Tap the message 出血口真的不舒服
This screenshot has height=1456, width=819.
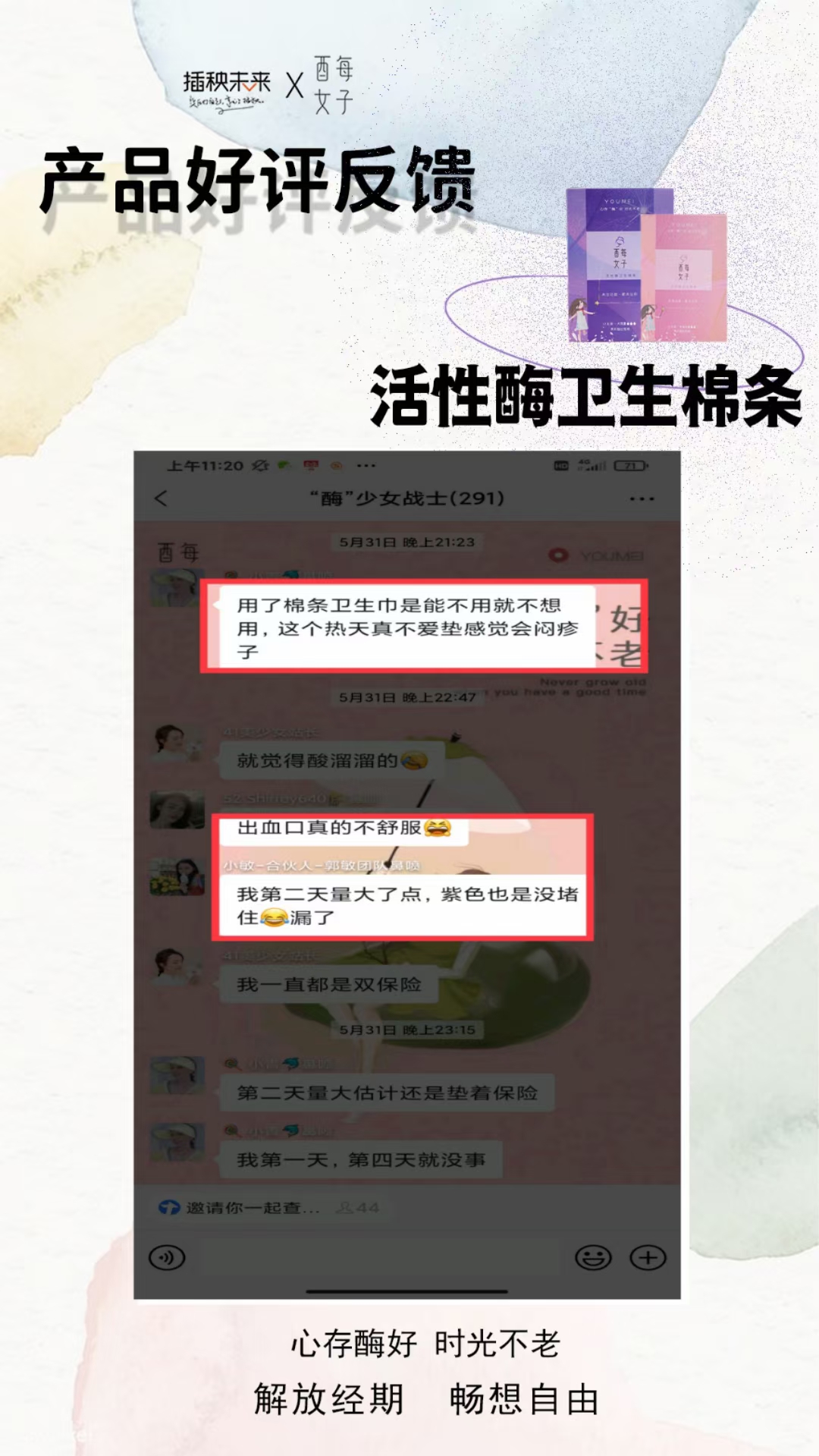[x=344, y=828]
